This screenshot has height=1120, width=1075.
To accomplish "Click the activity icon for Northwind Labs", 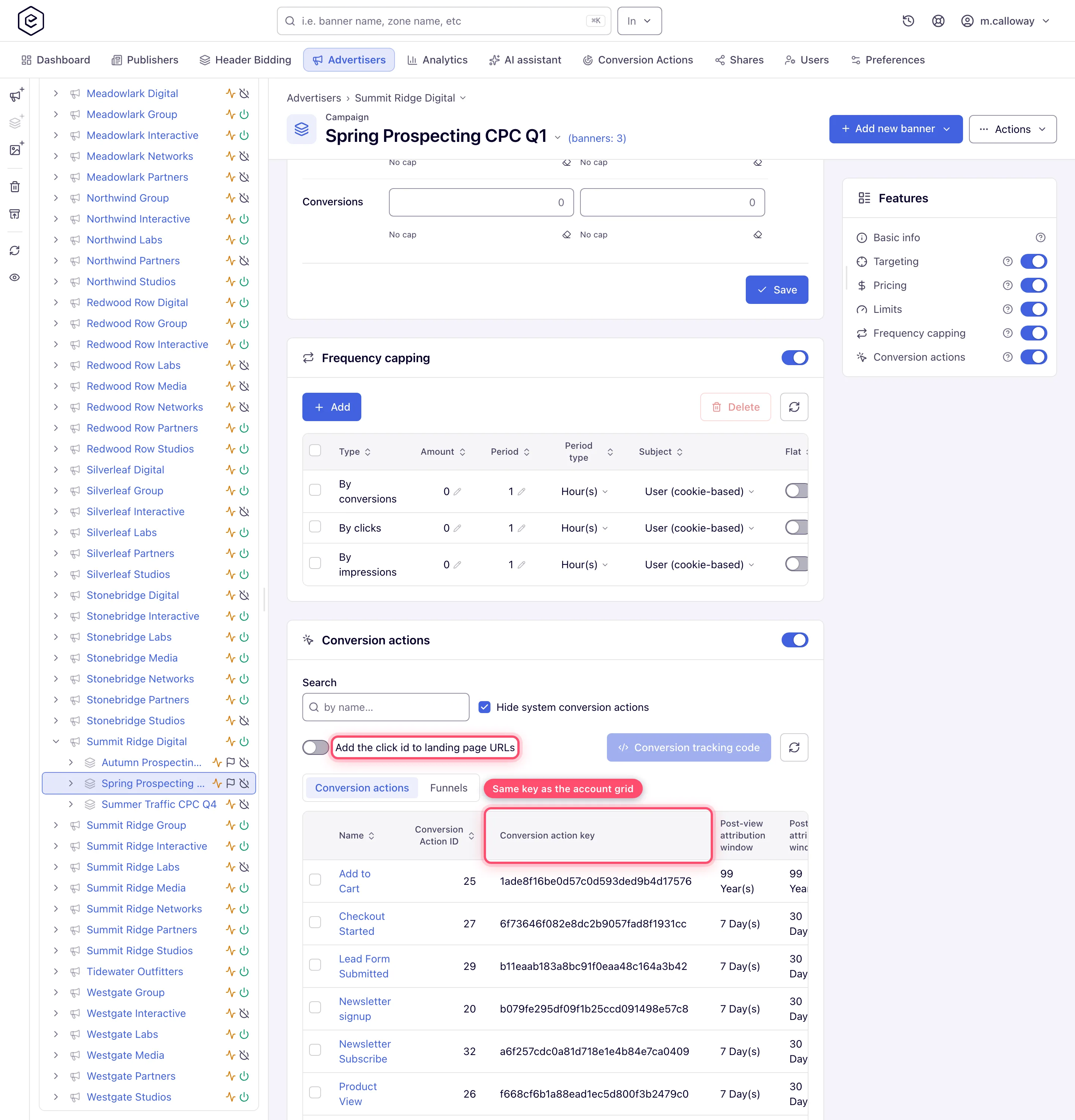I will tap(230, 239).
